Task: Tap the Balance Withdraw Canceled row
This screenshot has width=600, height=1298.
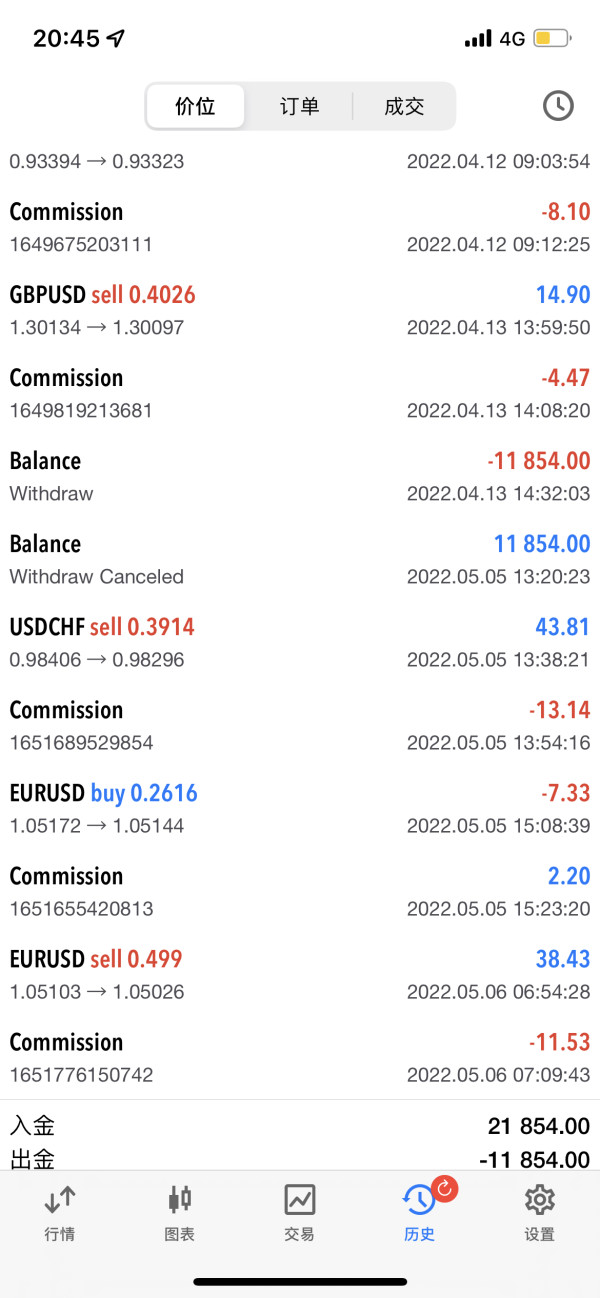Action: point(300,559)
